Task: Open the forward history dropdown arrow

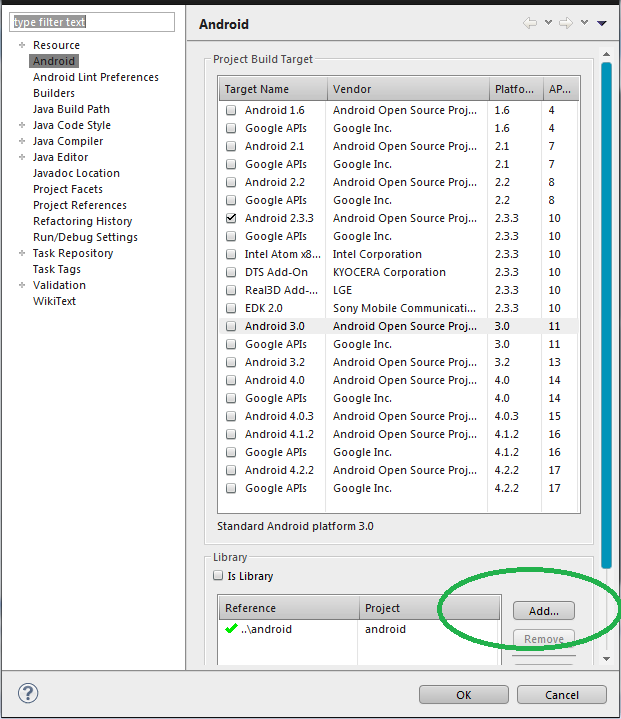Action: click(x=584, y=22)
